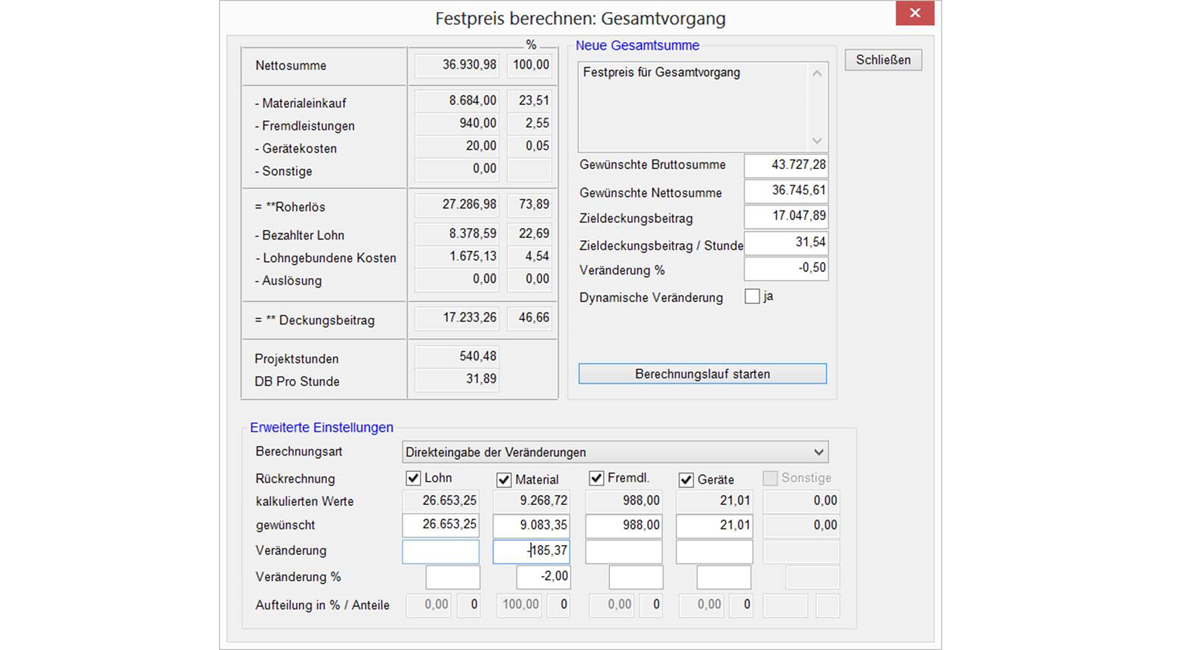Uncheck the Geräte checkbox
Viewport: 1180px width, 650px height.
(686, 480)
